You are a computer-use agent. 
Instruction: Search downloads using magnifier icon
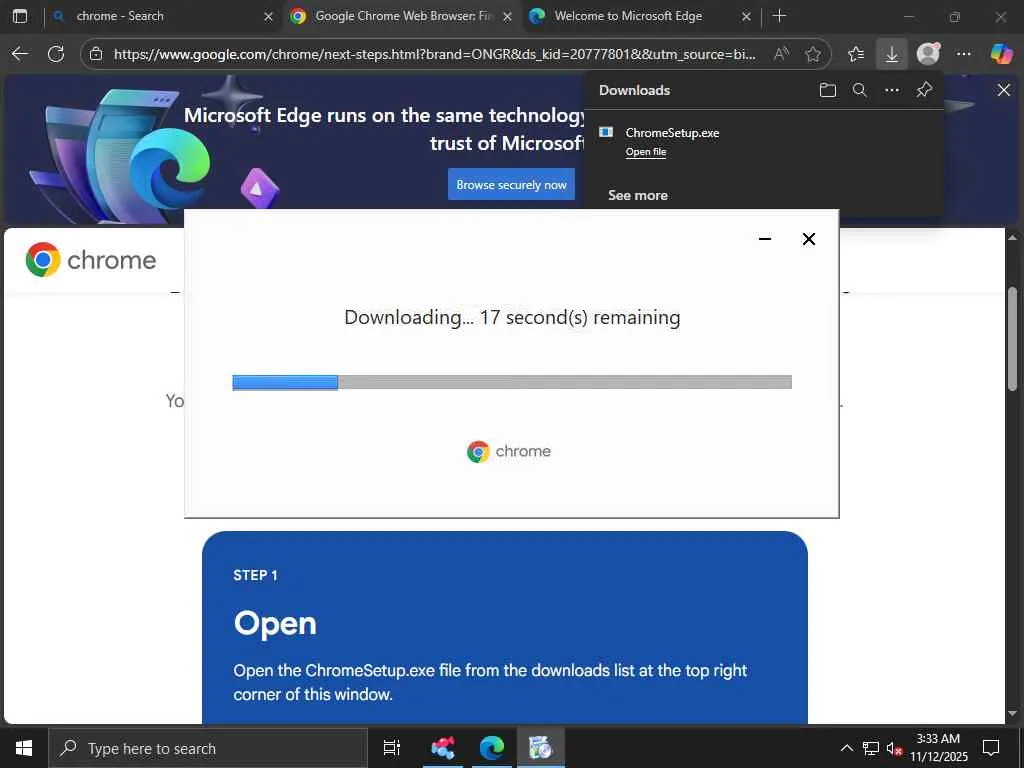click(860, 90)
